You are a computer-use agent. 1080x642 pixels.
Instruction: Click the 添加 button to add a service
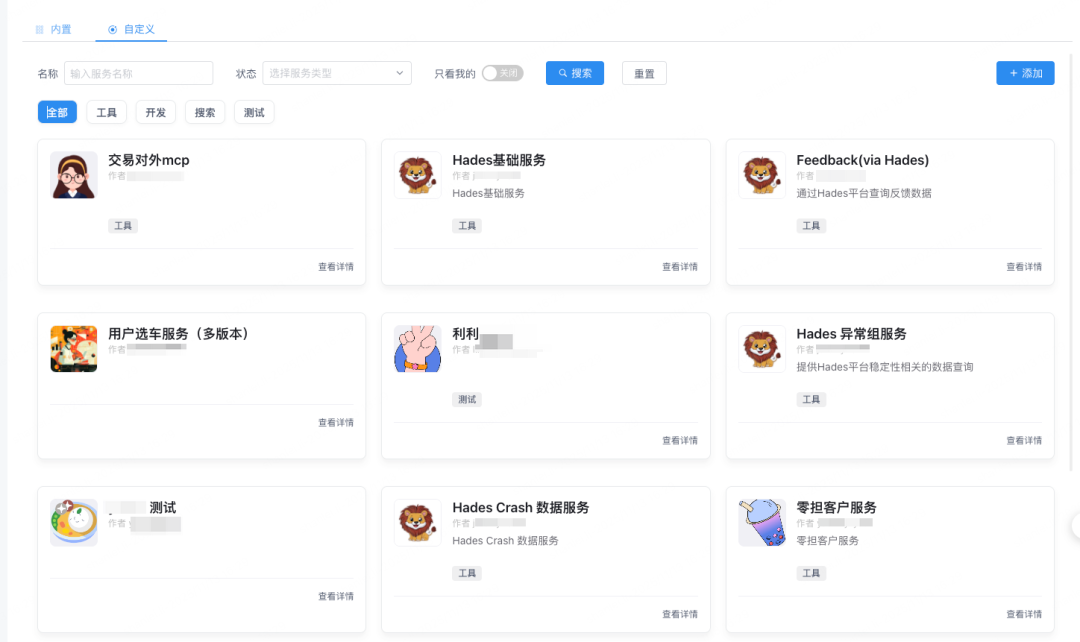coord(1025,73)
